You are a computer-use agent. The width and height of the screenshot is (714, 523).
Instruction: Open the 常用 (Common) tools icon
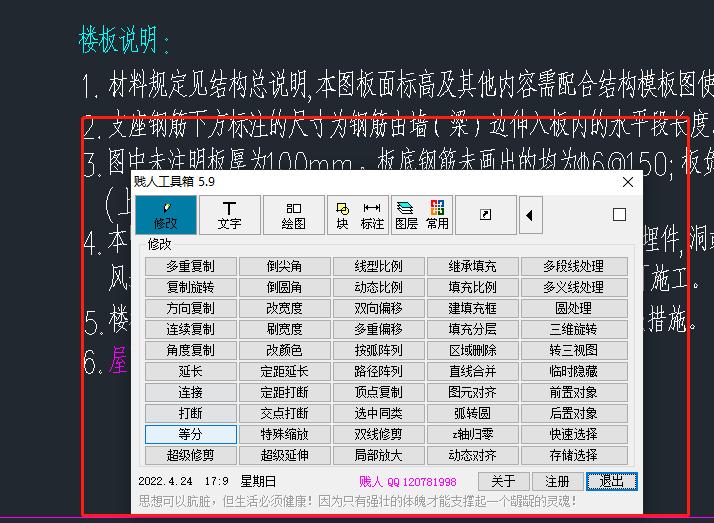437,215
